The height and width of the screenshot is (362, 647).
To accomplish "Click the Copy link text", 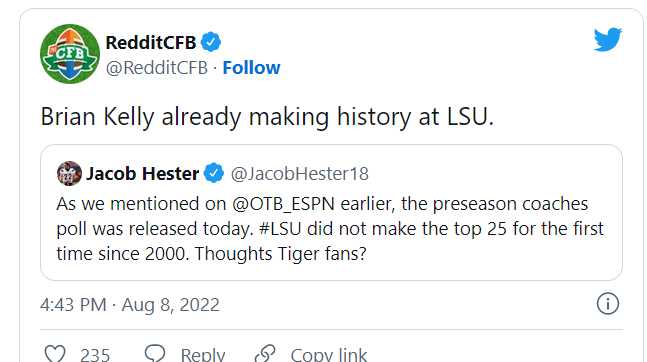I will 328,355.
